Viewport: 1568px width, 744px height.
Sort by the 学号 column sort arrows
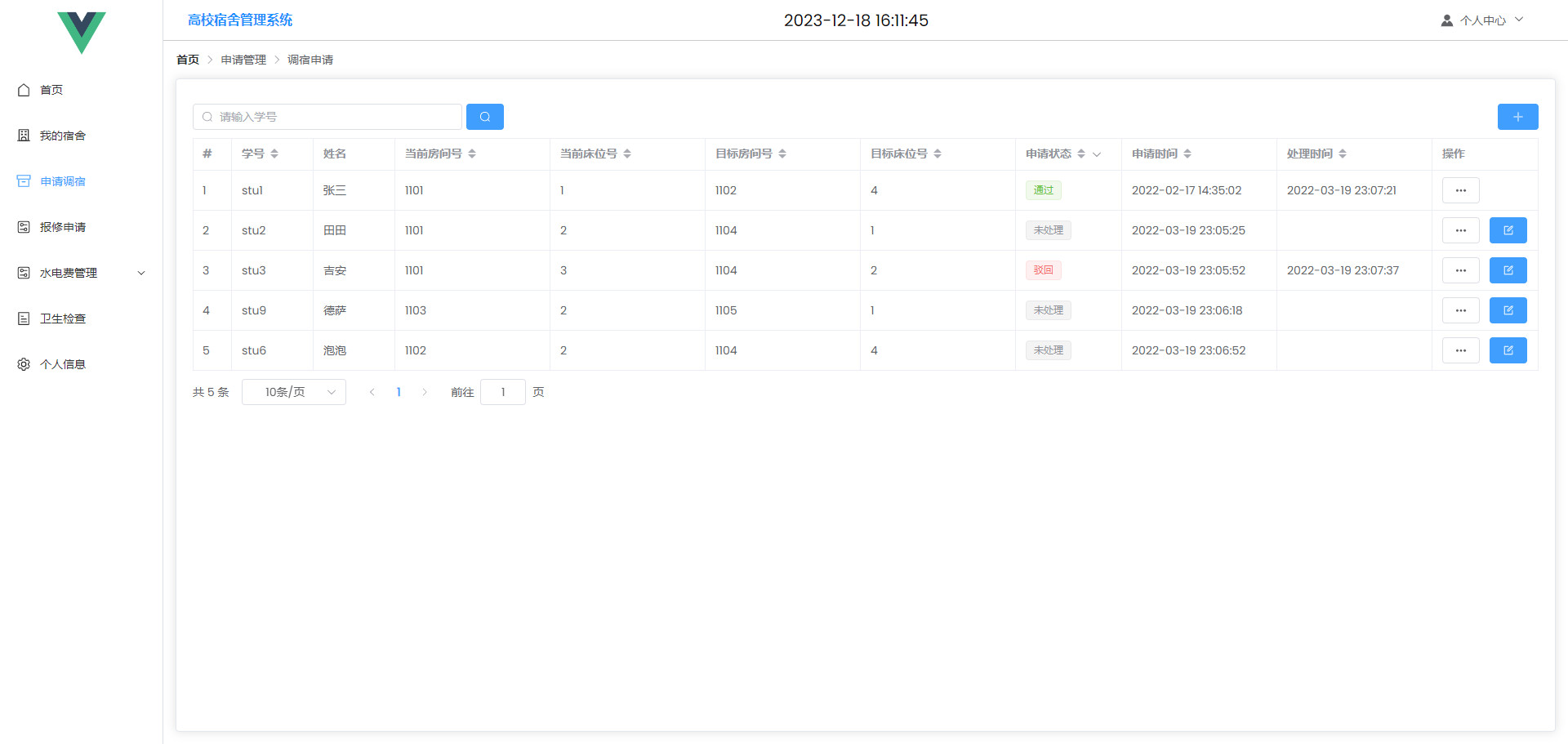point(274,154)
